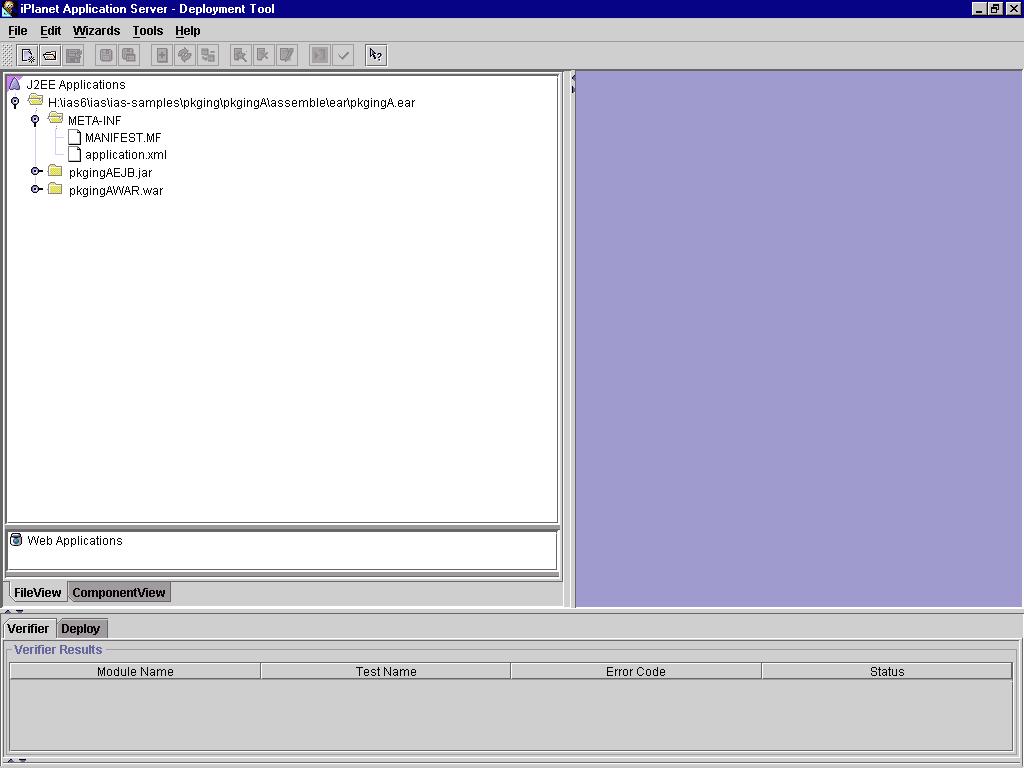Click the Module Name column header
The image size is (1024, 768).
[135, 671]
